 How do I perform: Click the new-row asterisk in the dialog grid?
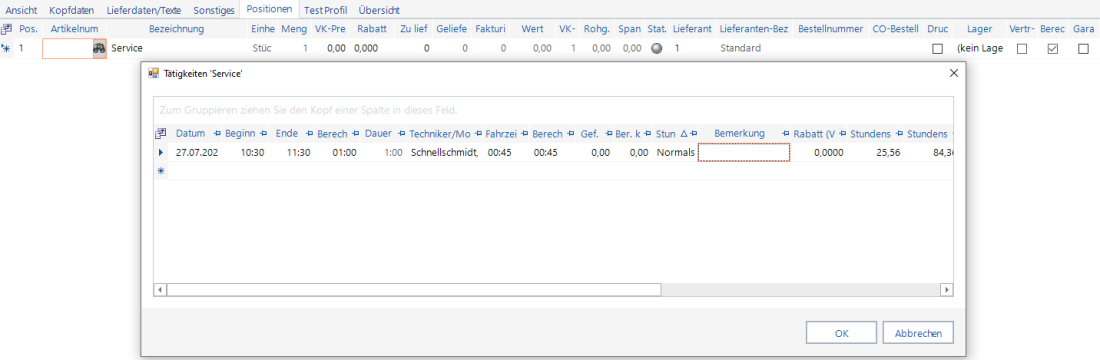pos(161,171)
